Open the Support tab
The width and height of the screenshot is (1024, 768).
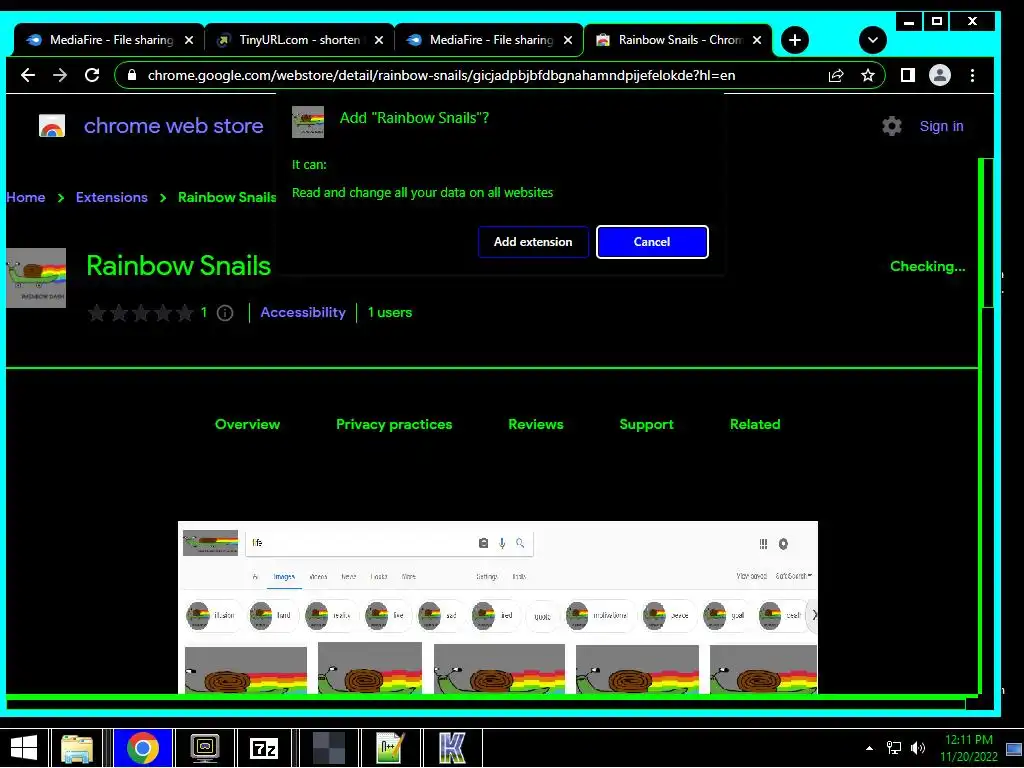coord(646,424)
